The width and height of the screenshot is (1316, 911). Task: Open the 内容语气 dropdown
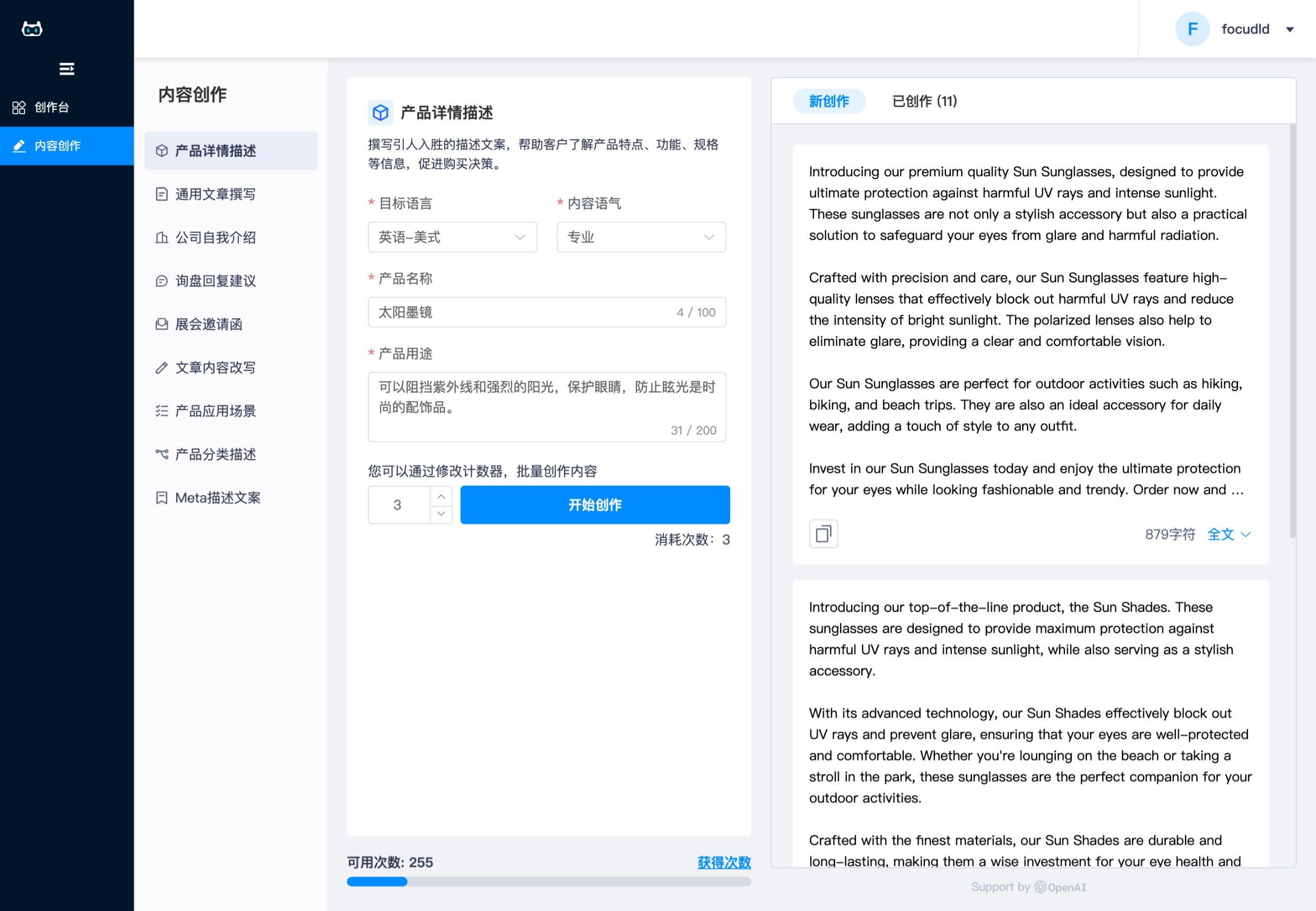click(x=640, y=237)
